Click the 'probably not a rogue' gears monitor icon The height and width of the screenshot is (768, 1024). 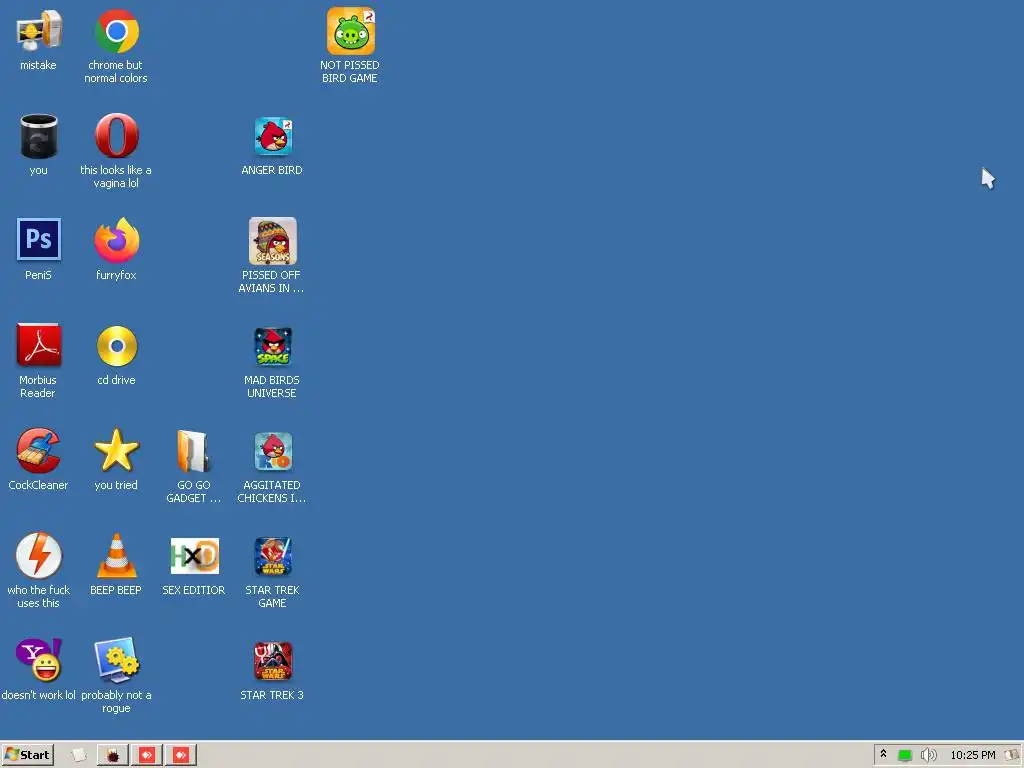116,660
